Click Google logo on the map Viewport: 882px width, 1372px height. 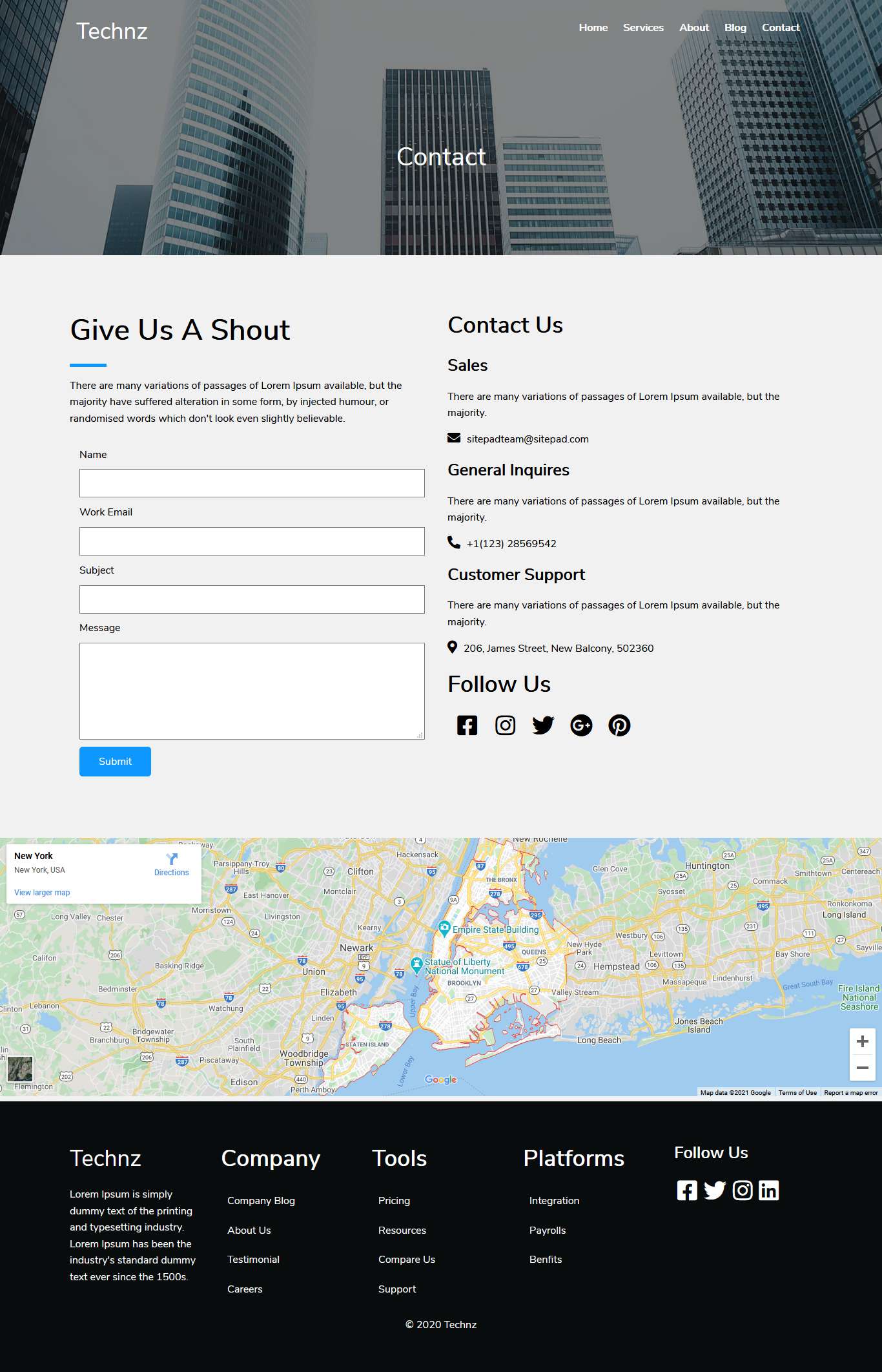point(441,1079)
